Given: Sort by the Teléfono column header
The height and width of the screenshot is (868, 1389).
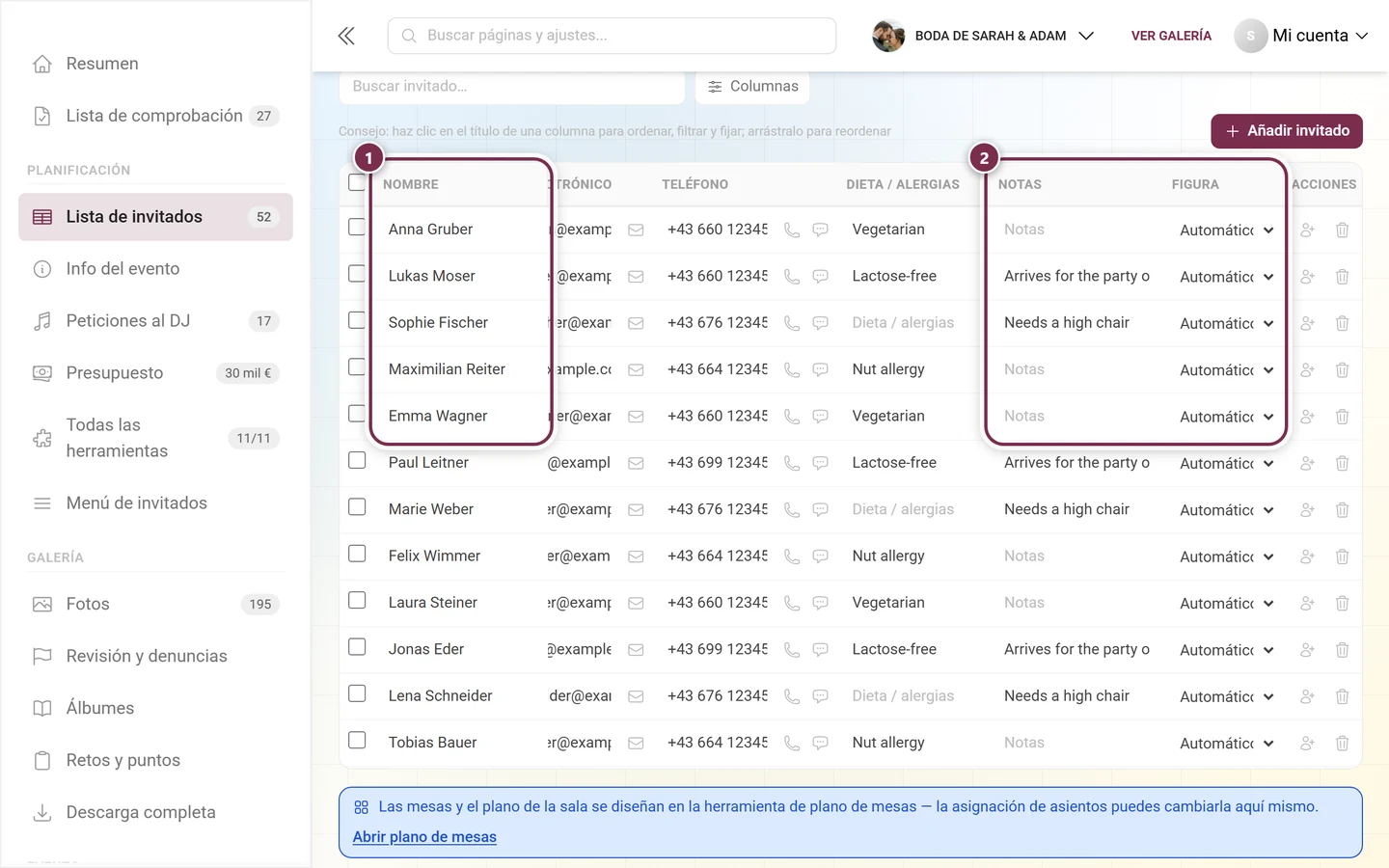Looking at the screenshot, I should click(694, 184).
